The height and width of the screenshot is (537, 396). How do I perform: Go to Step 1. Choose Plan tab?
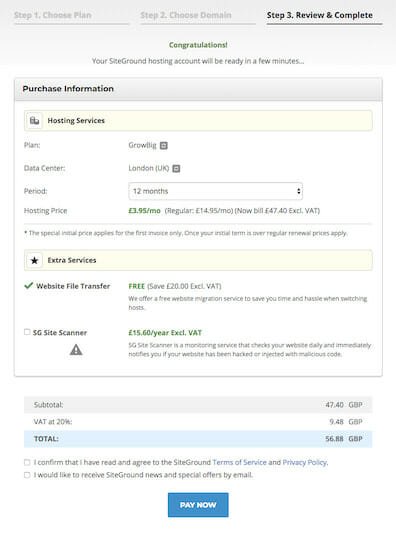point(53,15)
